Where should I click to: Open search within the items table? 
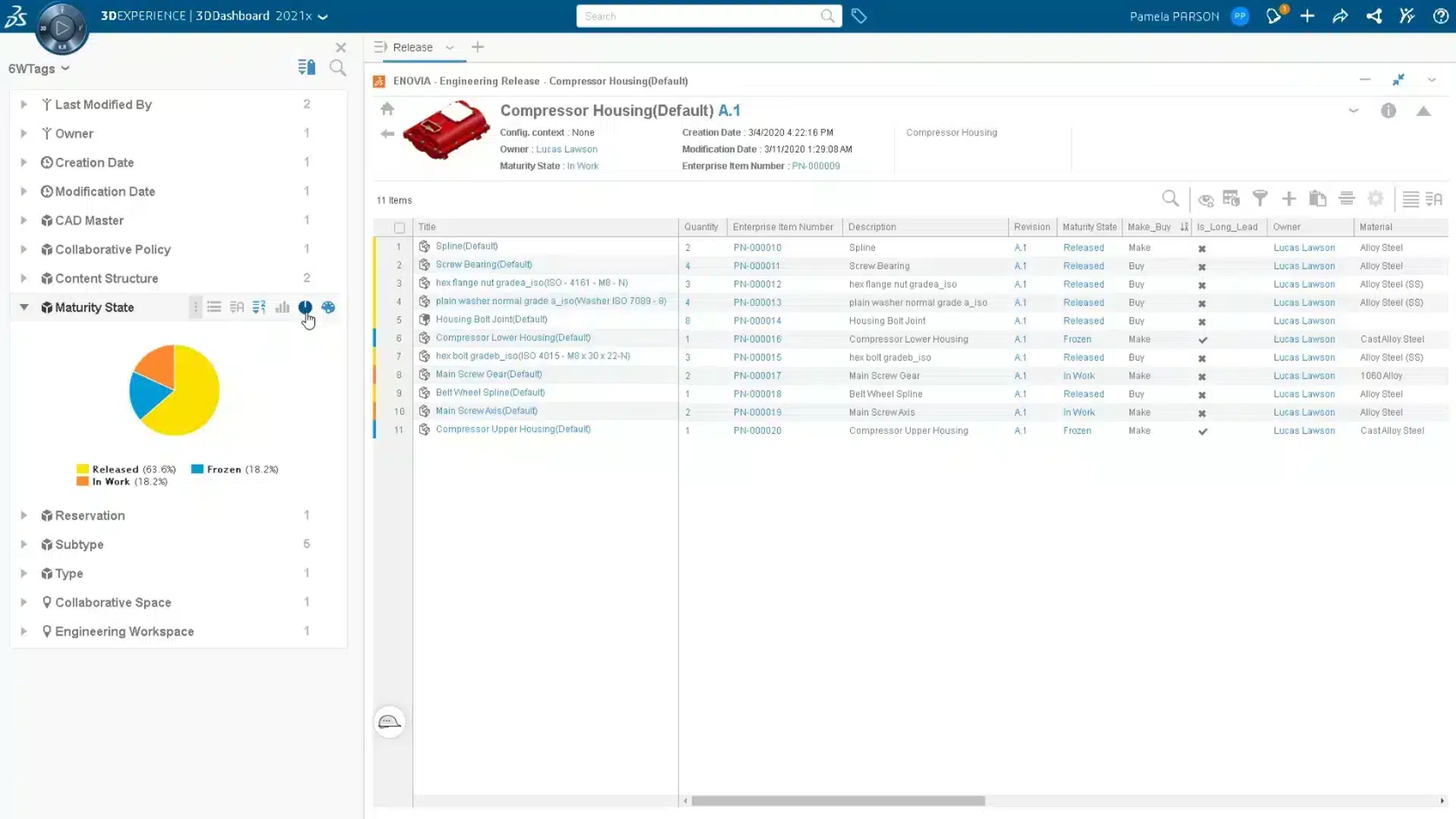[x=1170, y=199]
